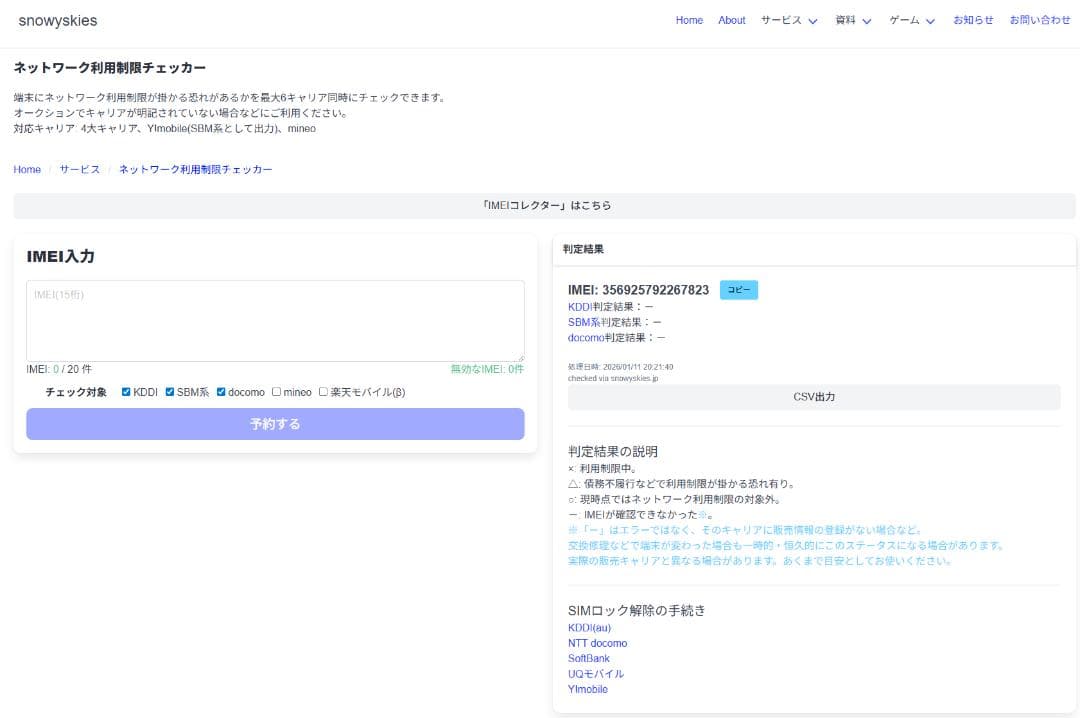
Task: Expand the 資料 menu
Action: [848, 20]
